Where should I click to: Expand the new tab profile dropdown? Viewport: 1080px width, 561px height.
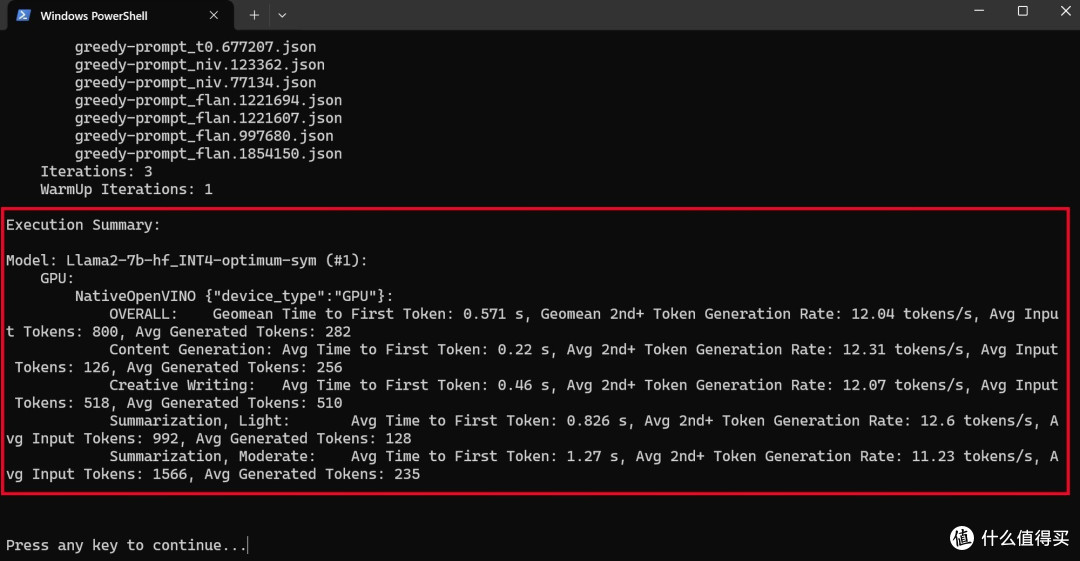pos(282,15)
